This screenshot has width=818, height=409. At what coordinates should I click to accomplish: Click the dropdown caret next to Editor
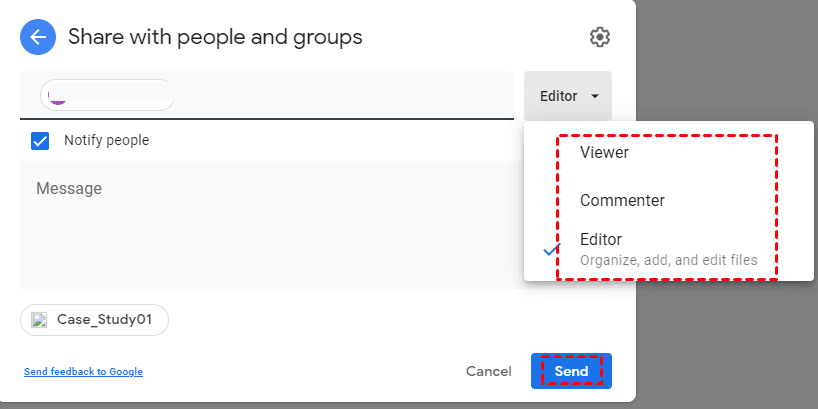[595, 97]
